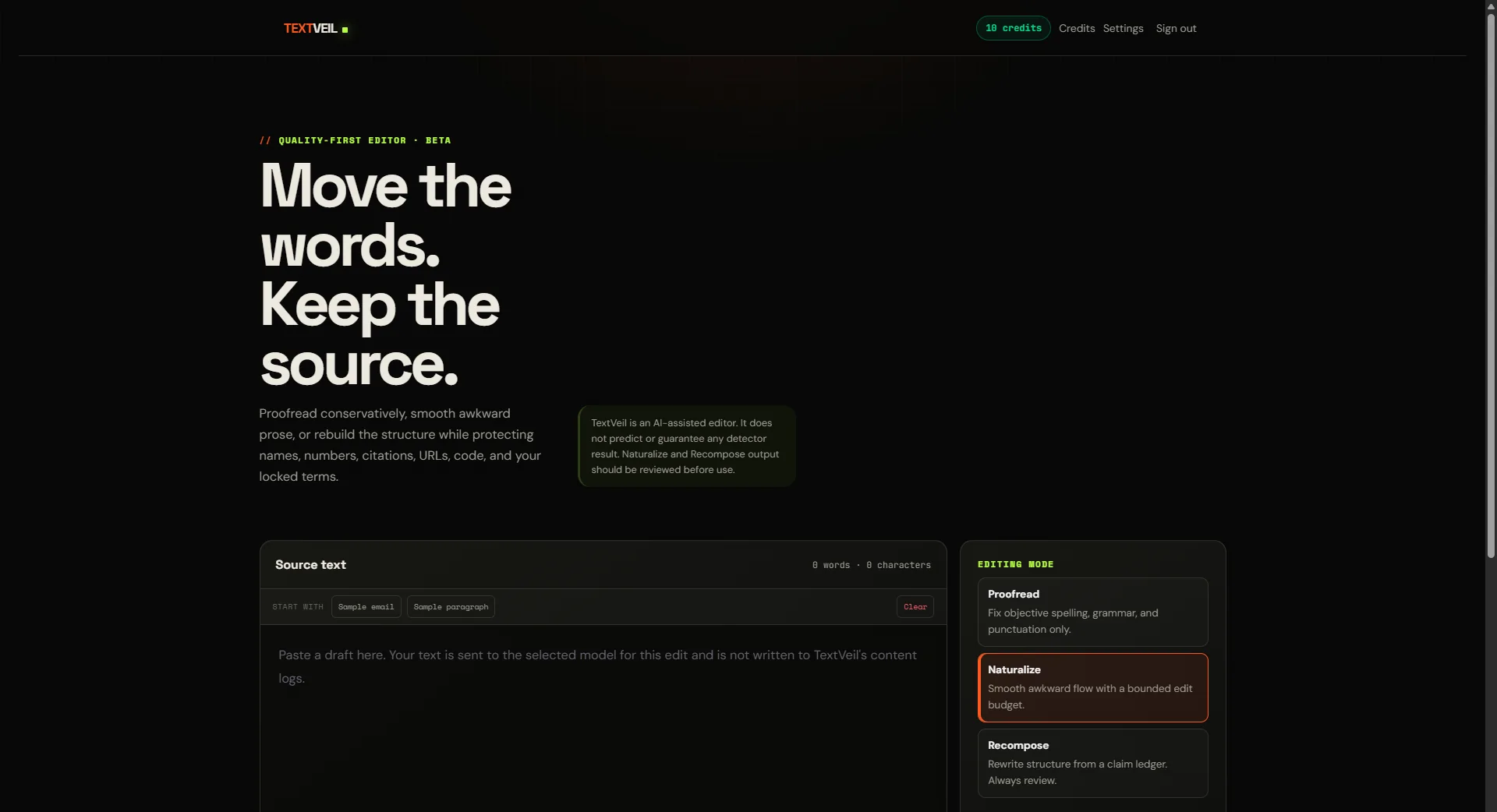1497x812 pixels.
Task: Click the 'EDITING MODE' heading
Action: pos(1015,564)
